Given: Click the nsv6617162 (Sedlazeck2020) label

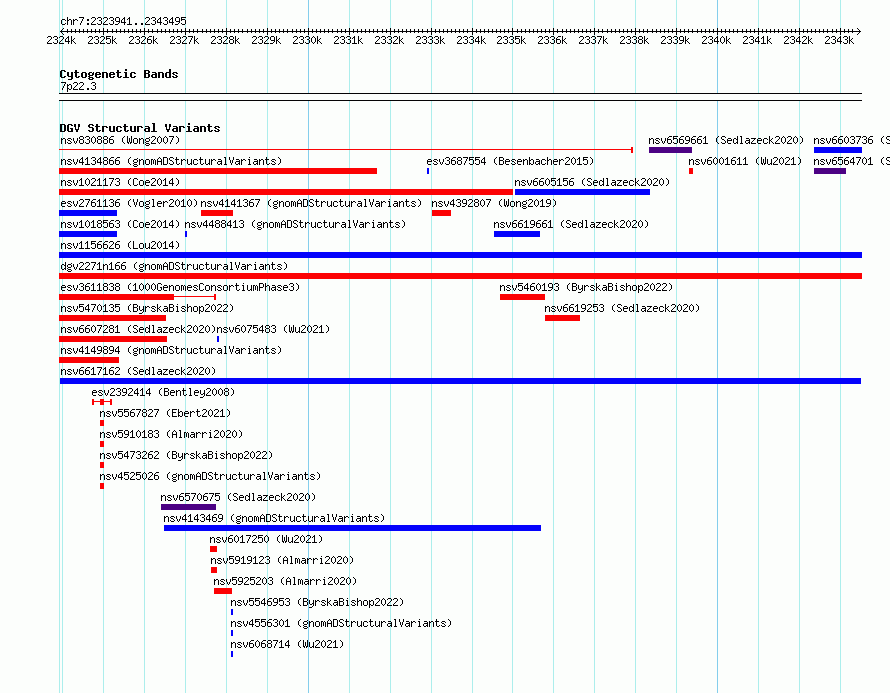Looking at the screenshot, I should coord(138,371).
